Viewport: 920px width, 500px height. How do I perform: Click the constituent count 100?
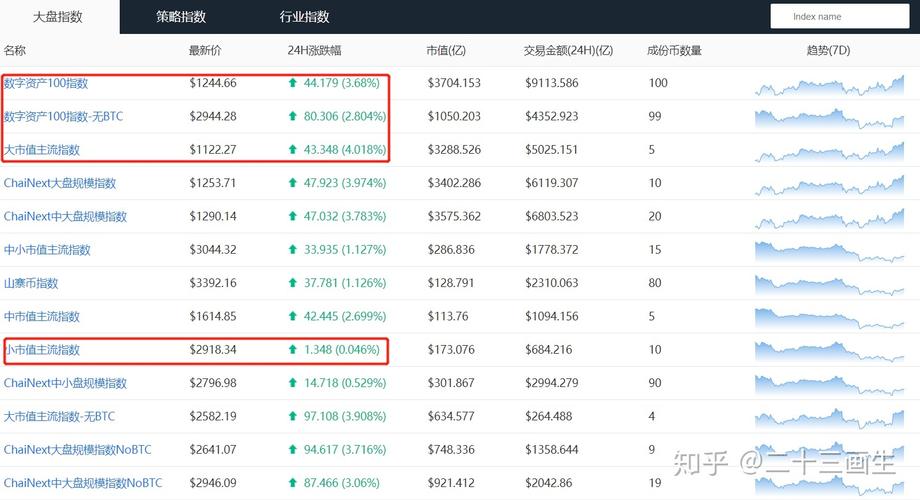(x=658, y=83)
